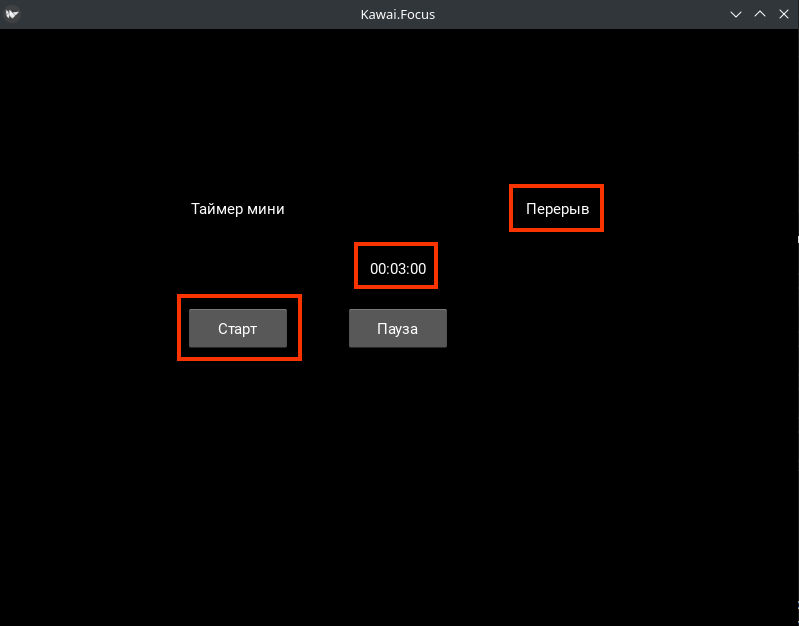Screen dimensions: 799x626
Task: Select the Перерыв label
Action: (557, 209)
